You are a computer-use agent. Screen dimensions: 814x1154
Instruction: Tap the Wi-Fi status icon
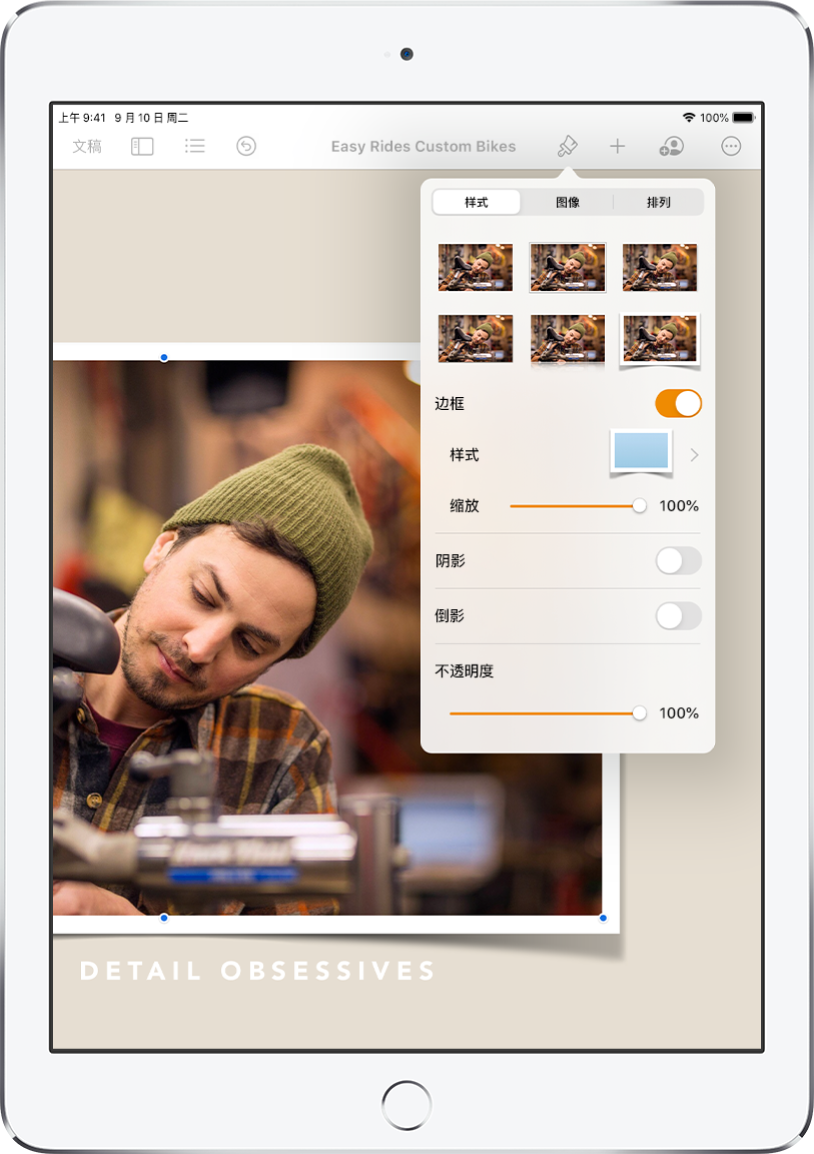pyautogui.click(x=689, y=118)
